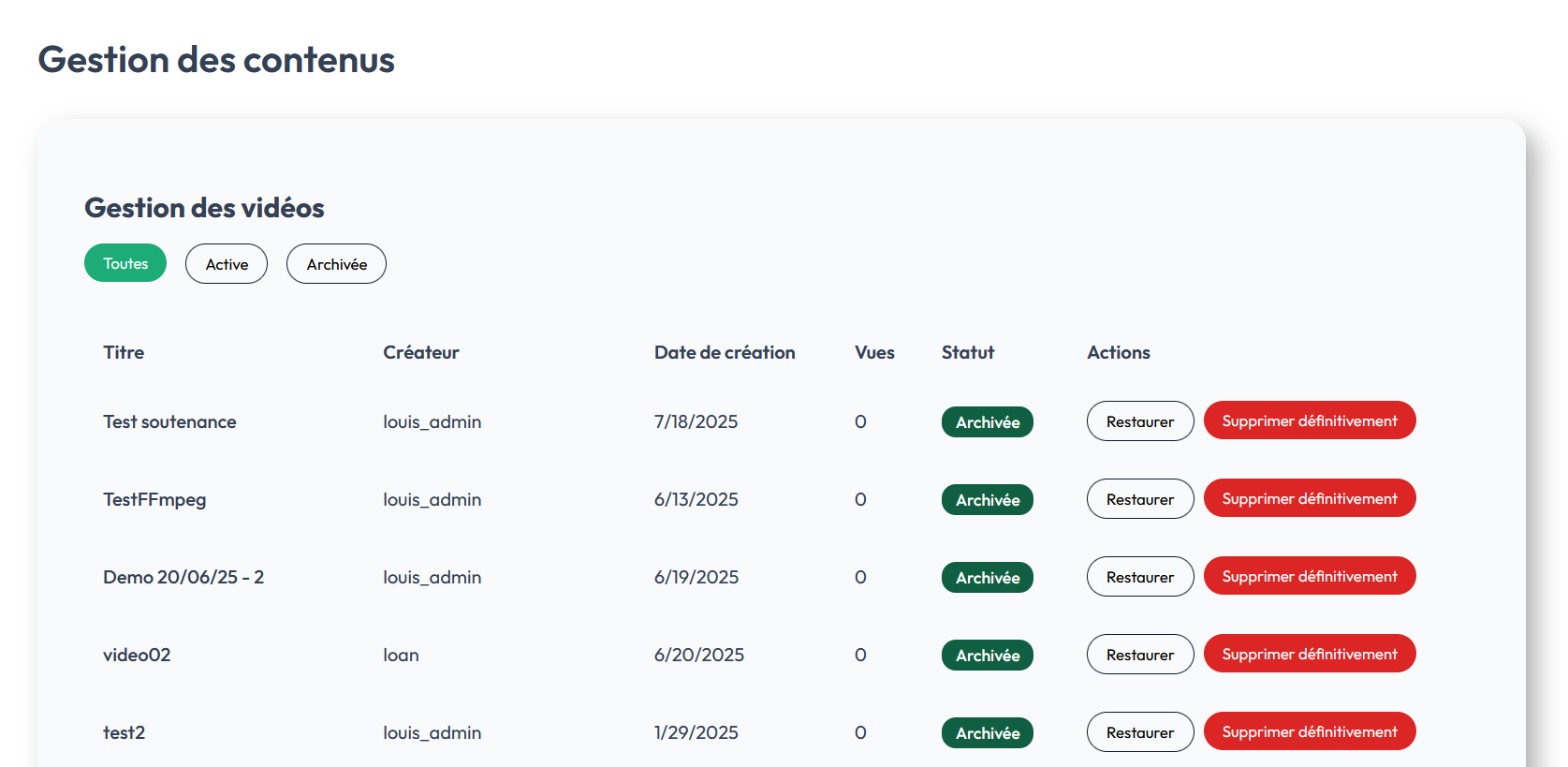Click the date 6/19/2025
1568x767 pixels.
coord(696,577)
